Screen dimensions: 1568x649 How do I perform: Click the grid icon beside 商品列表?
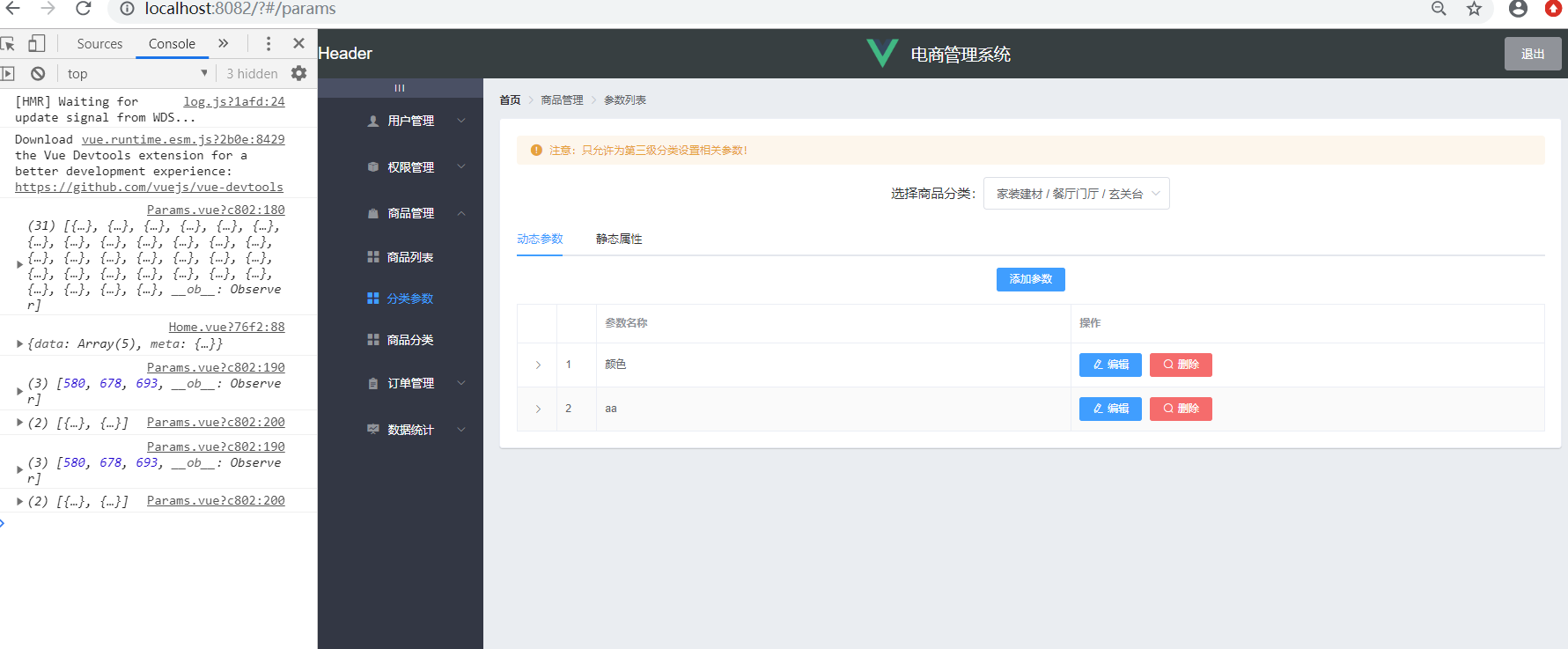373,257
